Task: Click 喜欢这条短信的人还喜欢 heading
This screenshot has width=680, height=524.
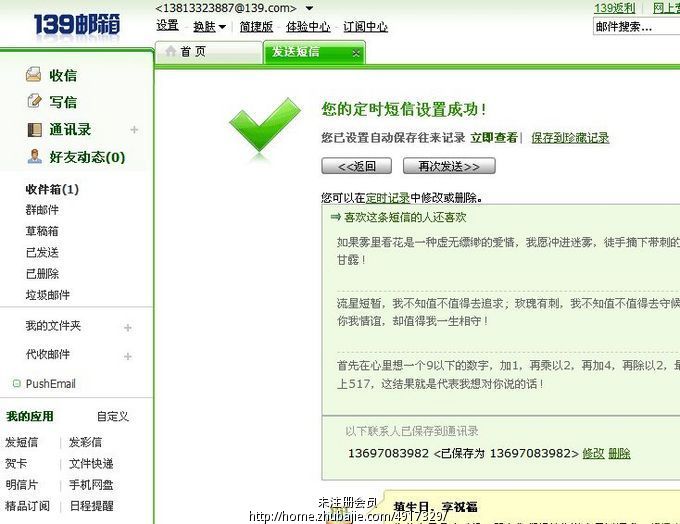Action: click(405, 217)
